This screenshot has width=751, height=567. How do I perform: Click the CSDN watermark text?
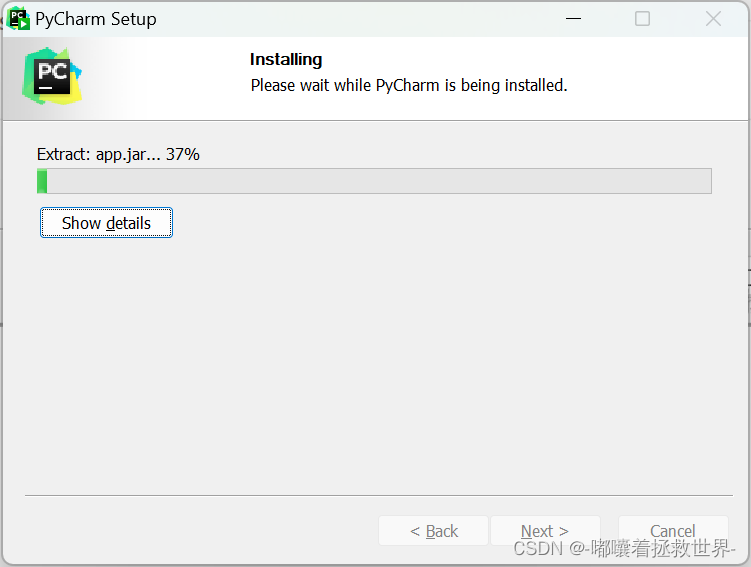pos(624,548)
